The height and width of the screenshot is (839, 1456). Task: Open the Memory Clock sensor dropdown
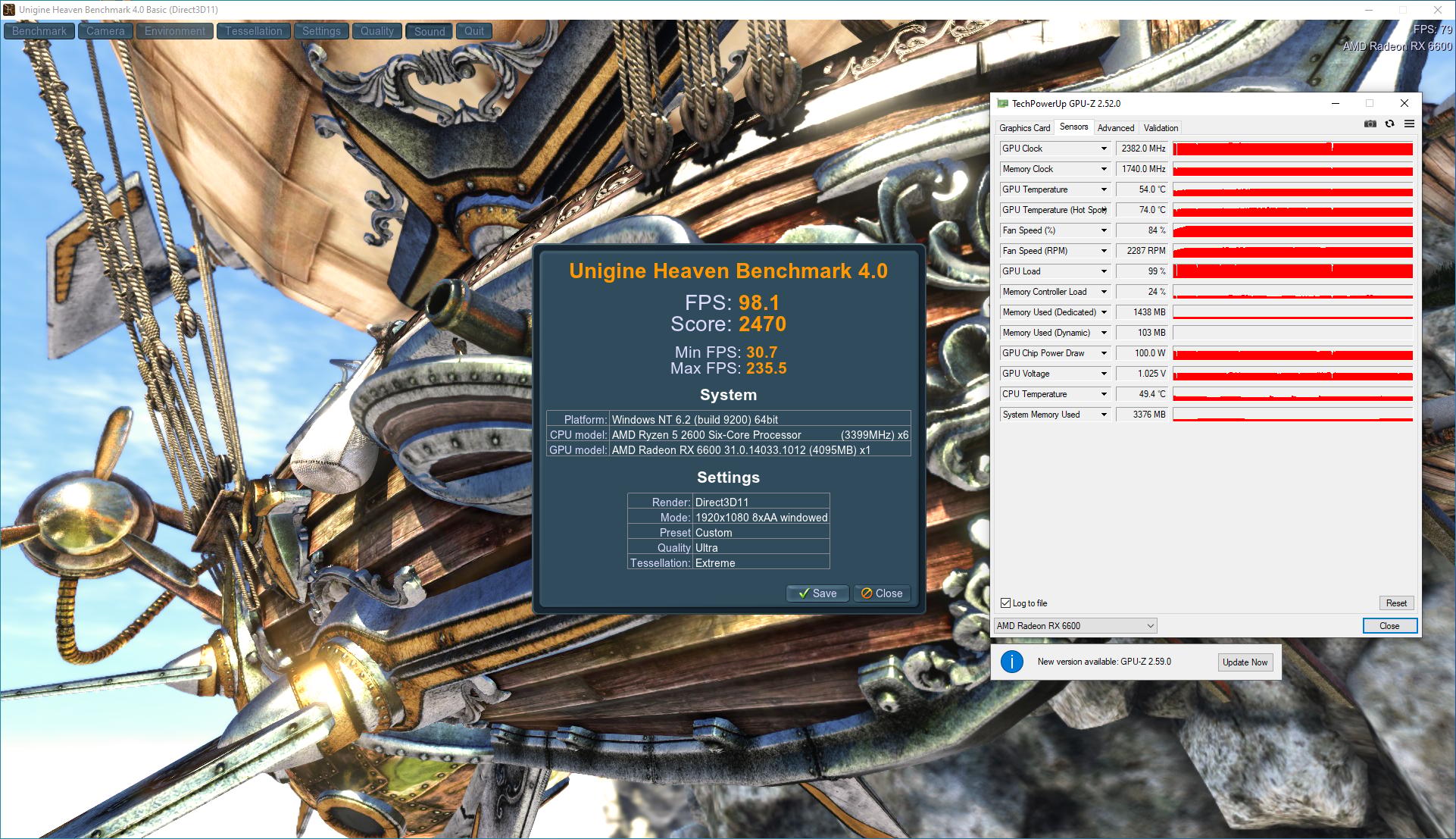click(x=1104, y=169)
